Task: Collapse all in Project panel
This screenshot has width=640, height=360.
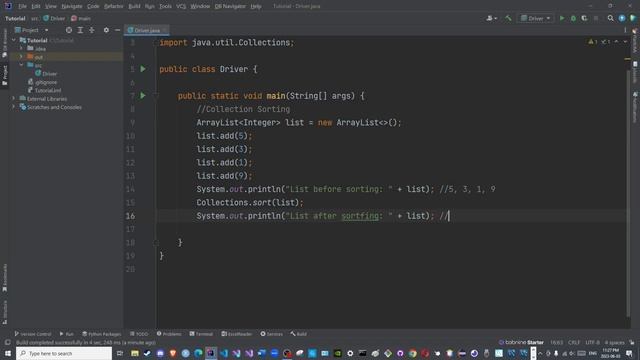Action: 91,30
